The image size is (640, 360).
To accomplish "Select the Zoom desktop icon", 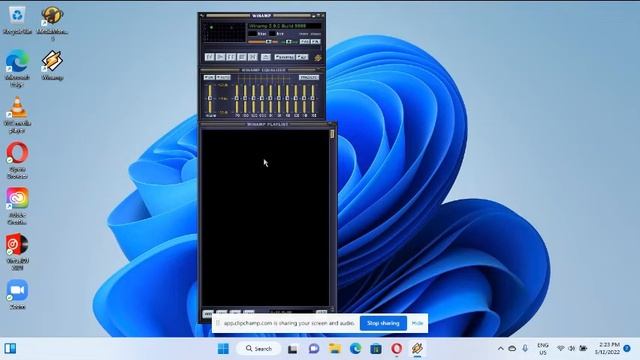I will coord(17,294).
